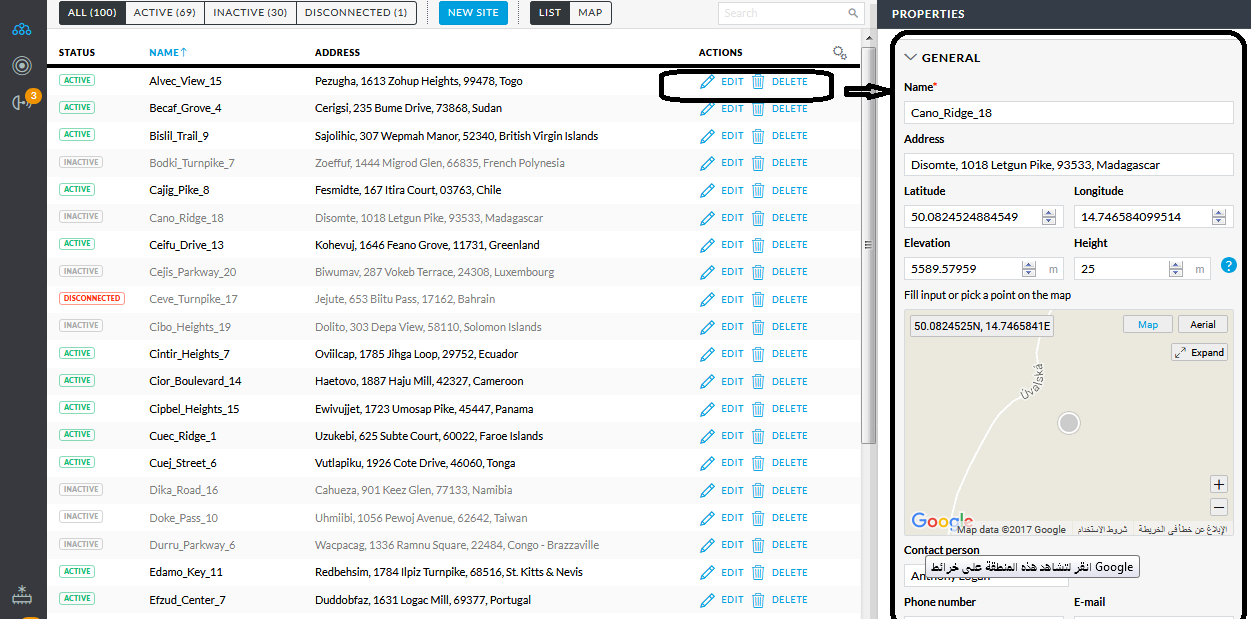Switch to Map view toggle

[590, 13]
